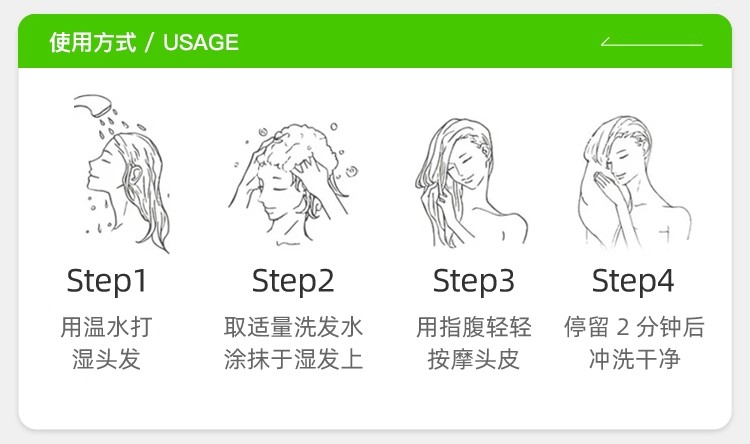Select the Step4 rinsing illustration
The height and width of the screenshot is (444, 750).
[635, 183]
